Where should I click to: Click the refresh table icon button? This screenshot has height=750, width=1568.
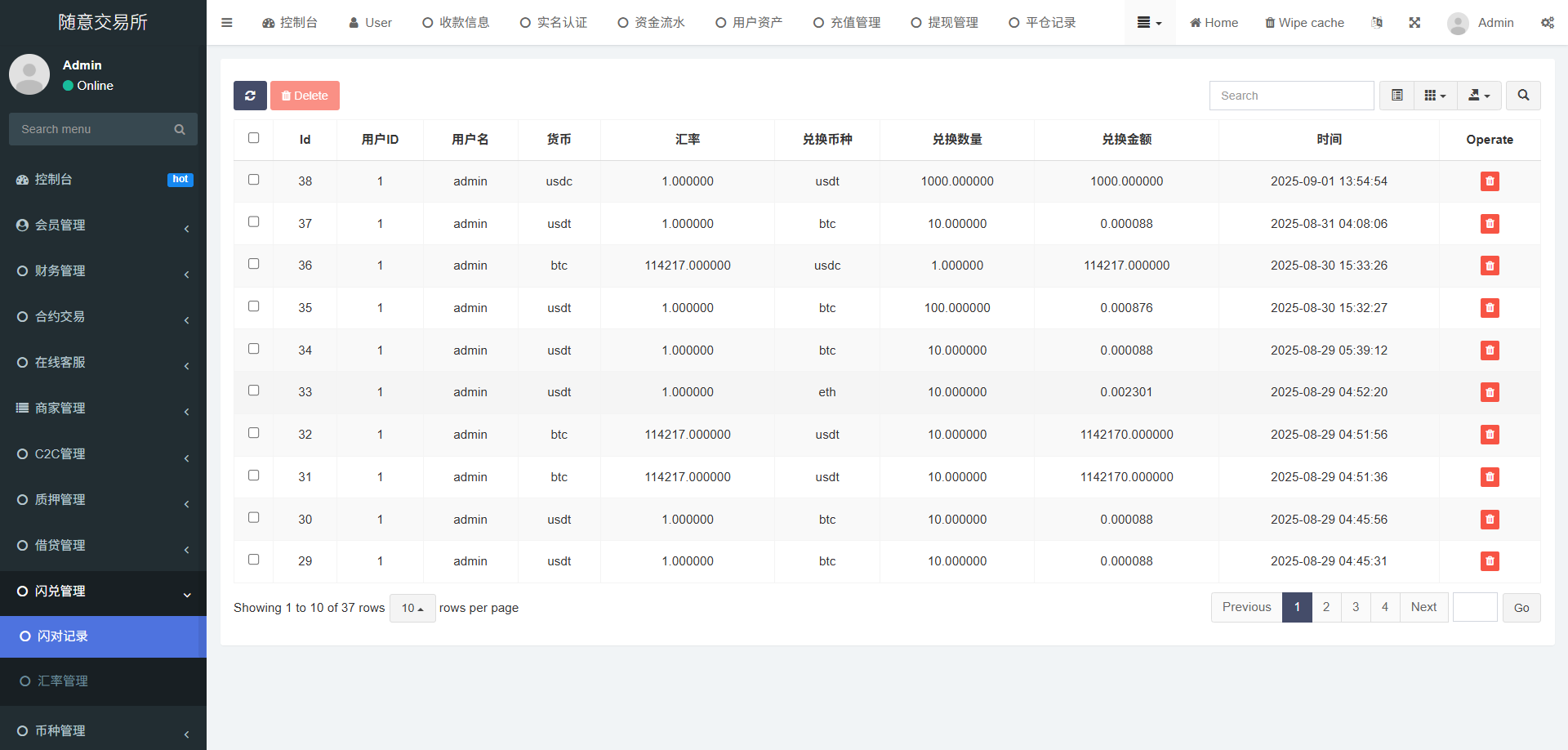250,96
